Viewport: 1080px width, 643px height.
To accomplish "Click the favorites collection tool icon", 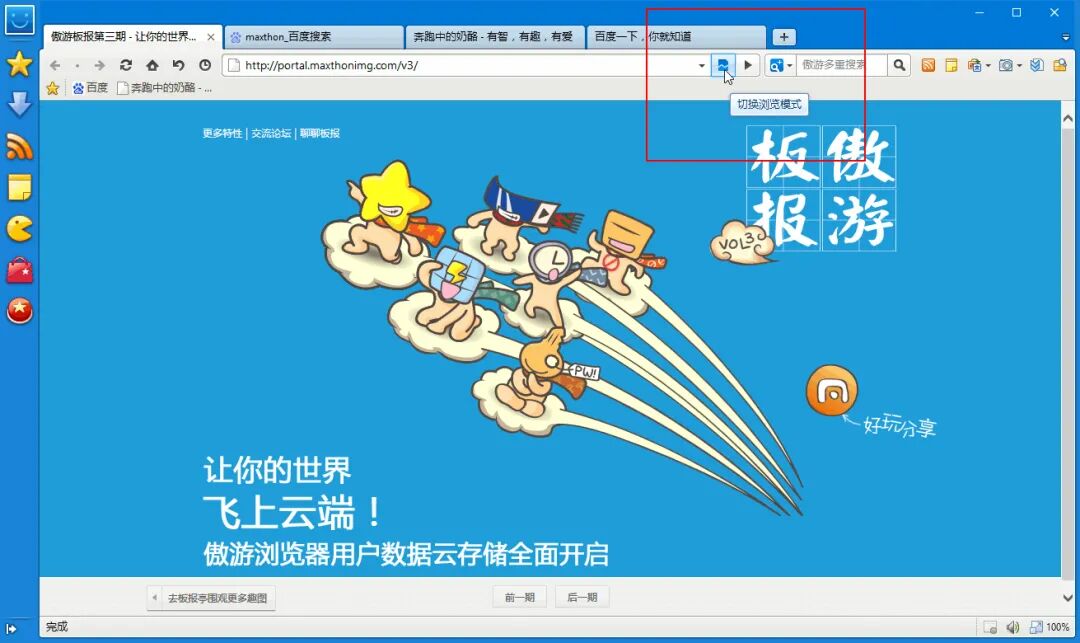I will [974, 65].
